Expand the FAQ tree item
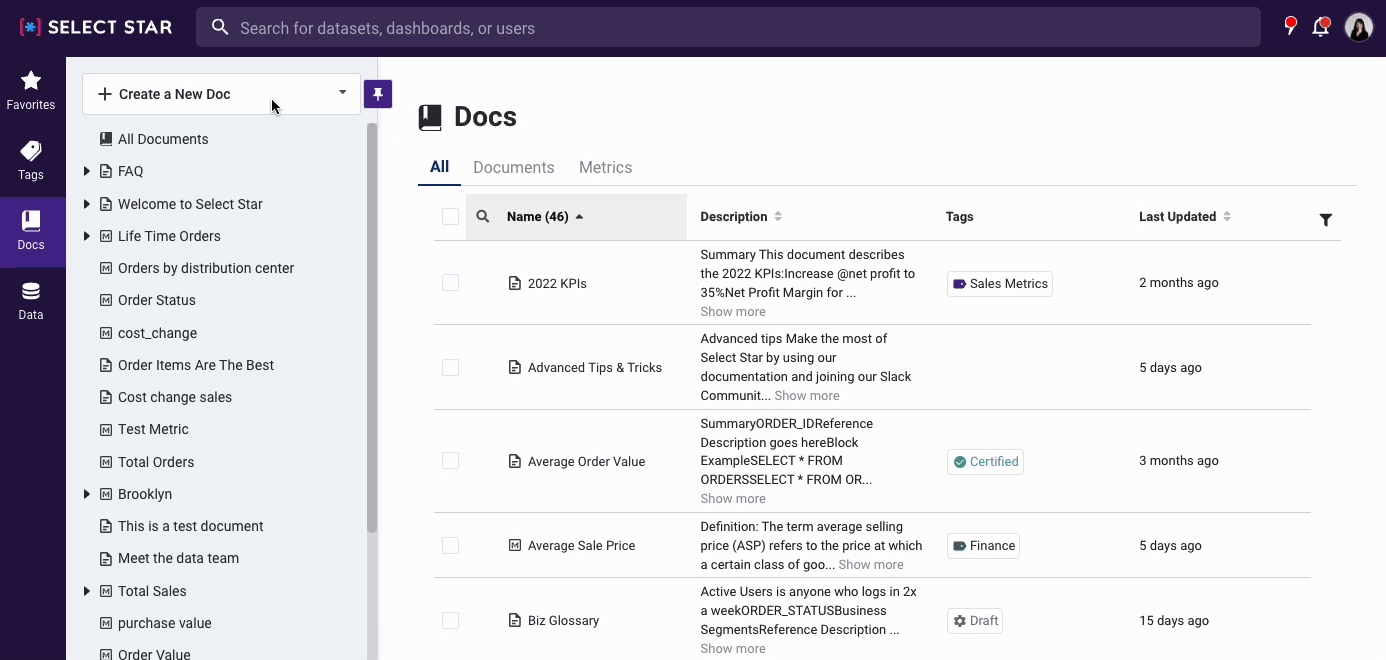This screenshot has height=660, width=1386. coord(87,172)
